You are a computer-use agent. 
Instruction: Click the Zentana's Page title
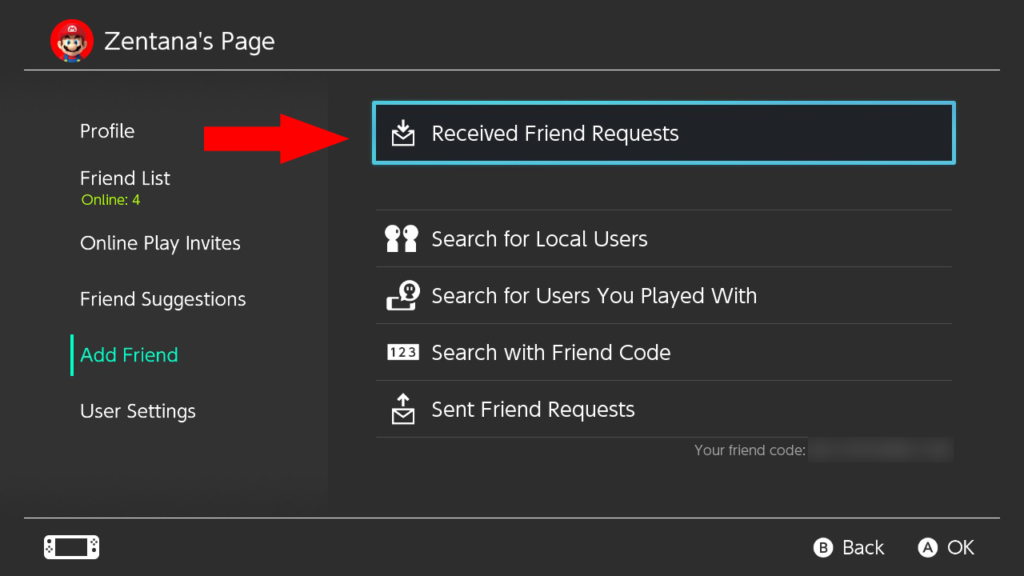(189, 41)
